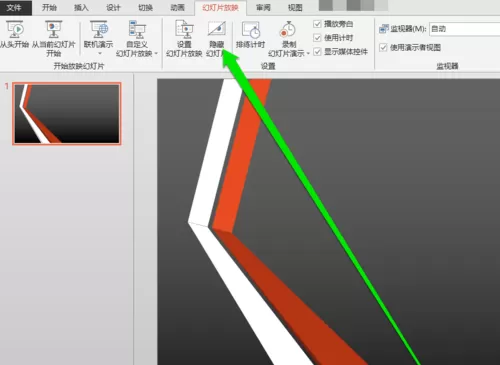
Task: Toggle Use Presenter View (使用演示者视图) checkbox
Action: (x=383, y=48)
